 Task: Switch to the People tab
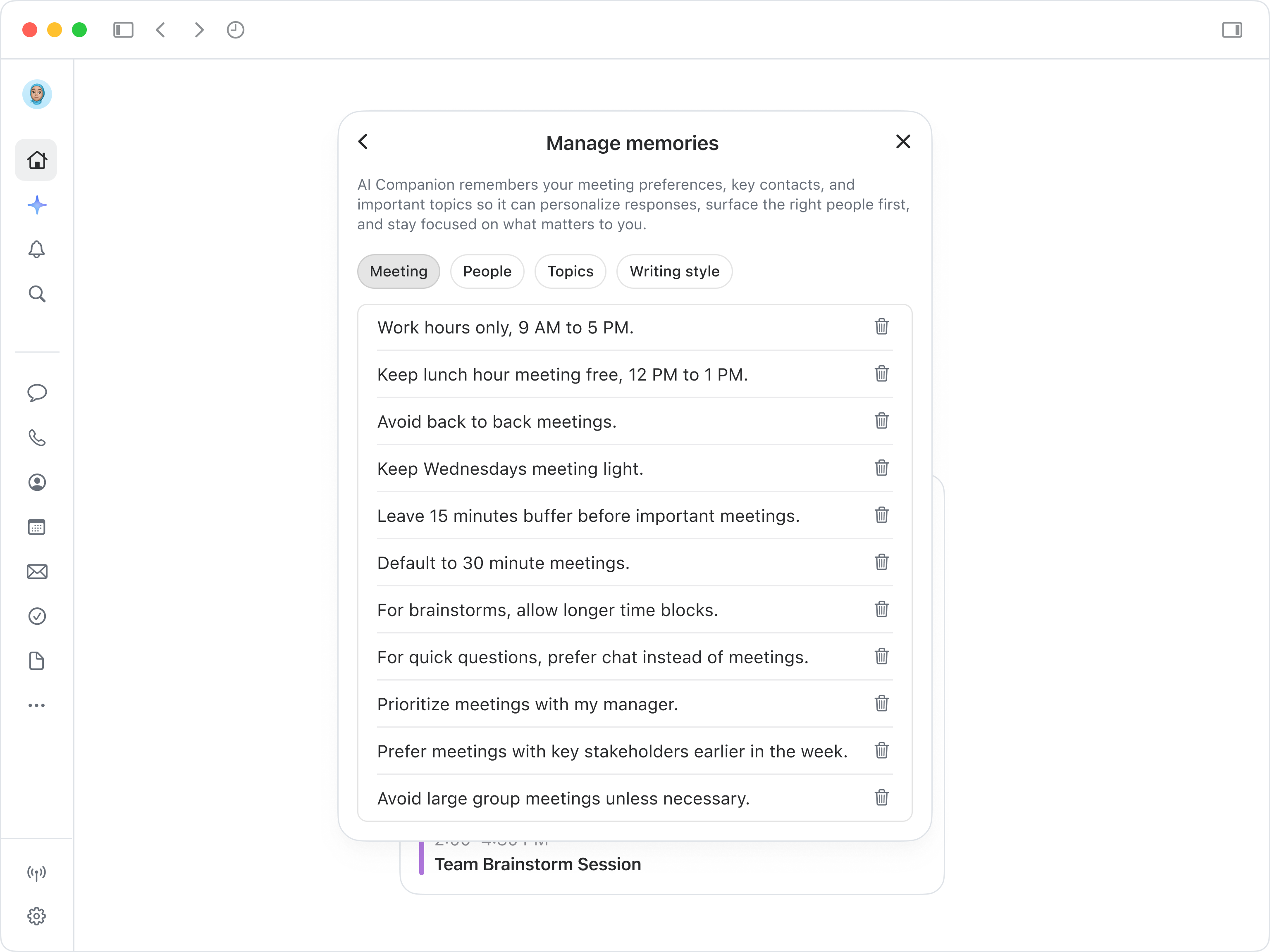click(x=487, y=271)
